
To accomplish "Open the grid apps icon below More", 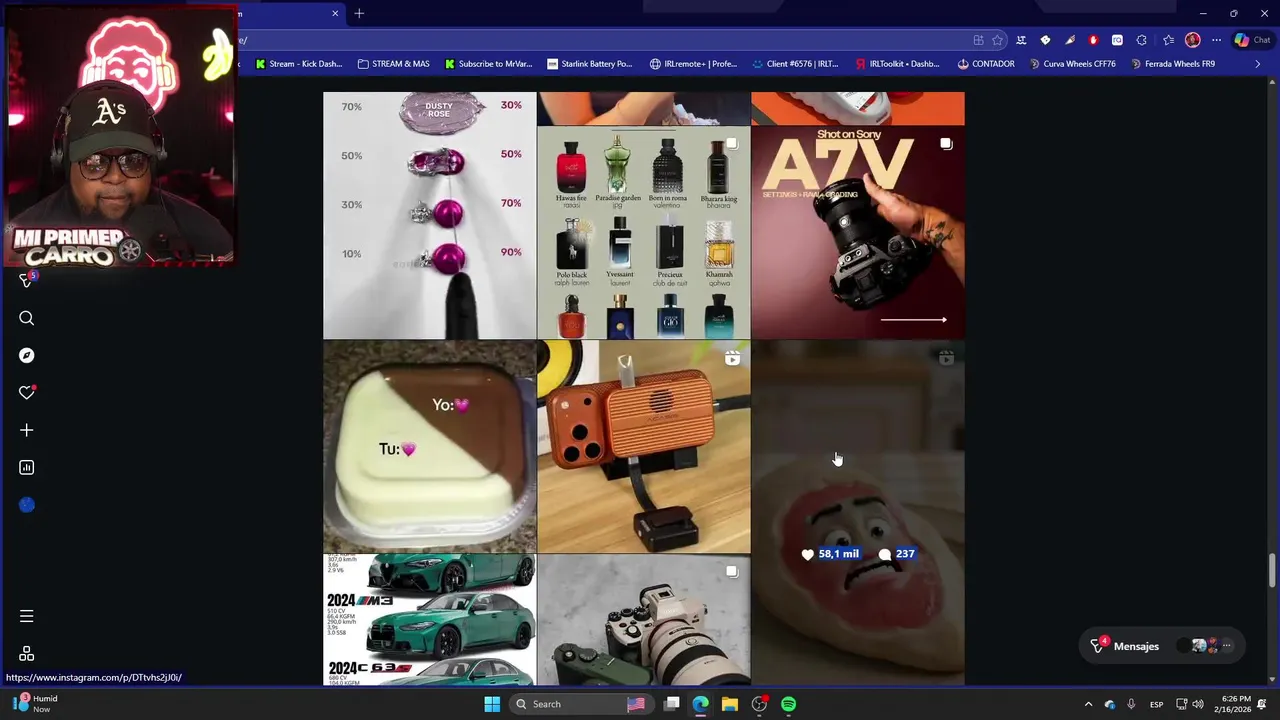I will [27, 654].
